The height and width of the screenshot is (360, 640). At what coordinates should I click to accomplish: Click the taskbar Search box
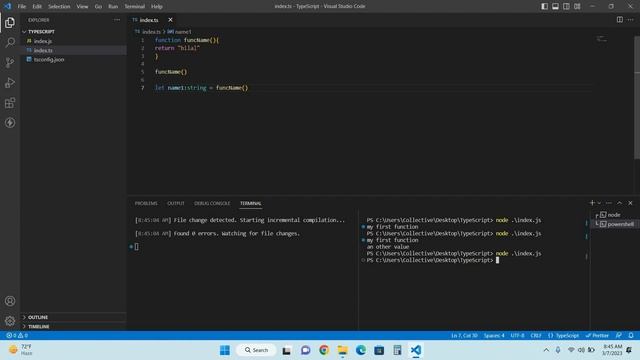[x=257, y=350]
